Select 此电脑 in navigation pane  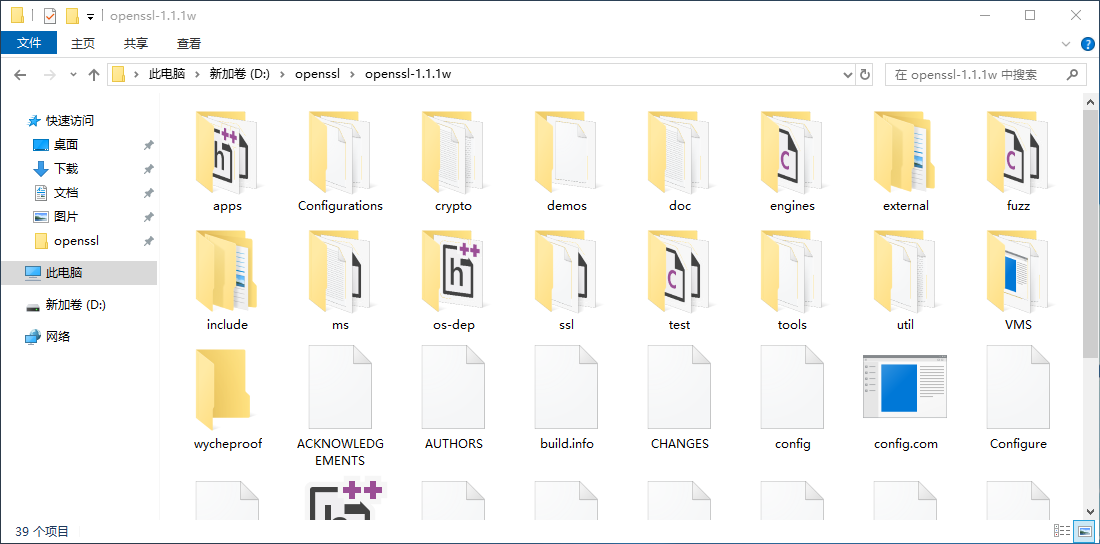(x=64, y=273)
